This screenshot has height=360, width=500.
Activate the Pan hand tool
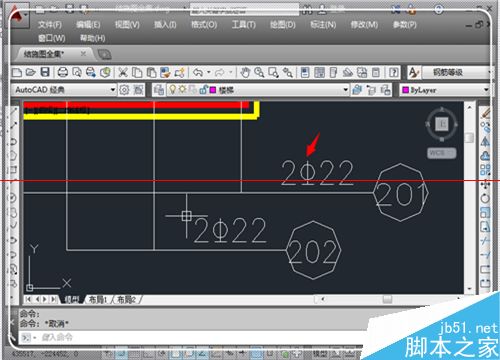[x=245, y=72]
